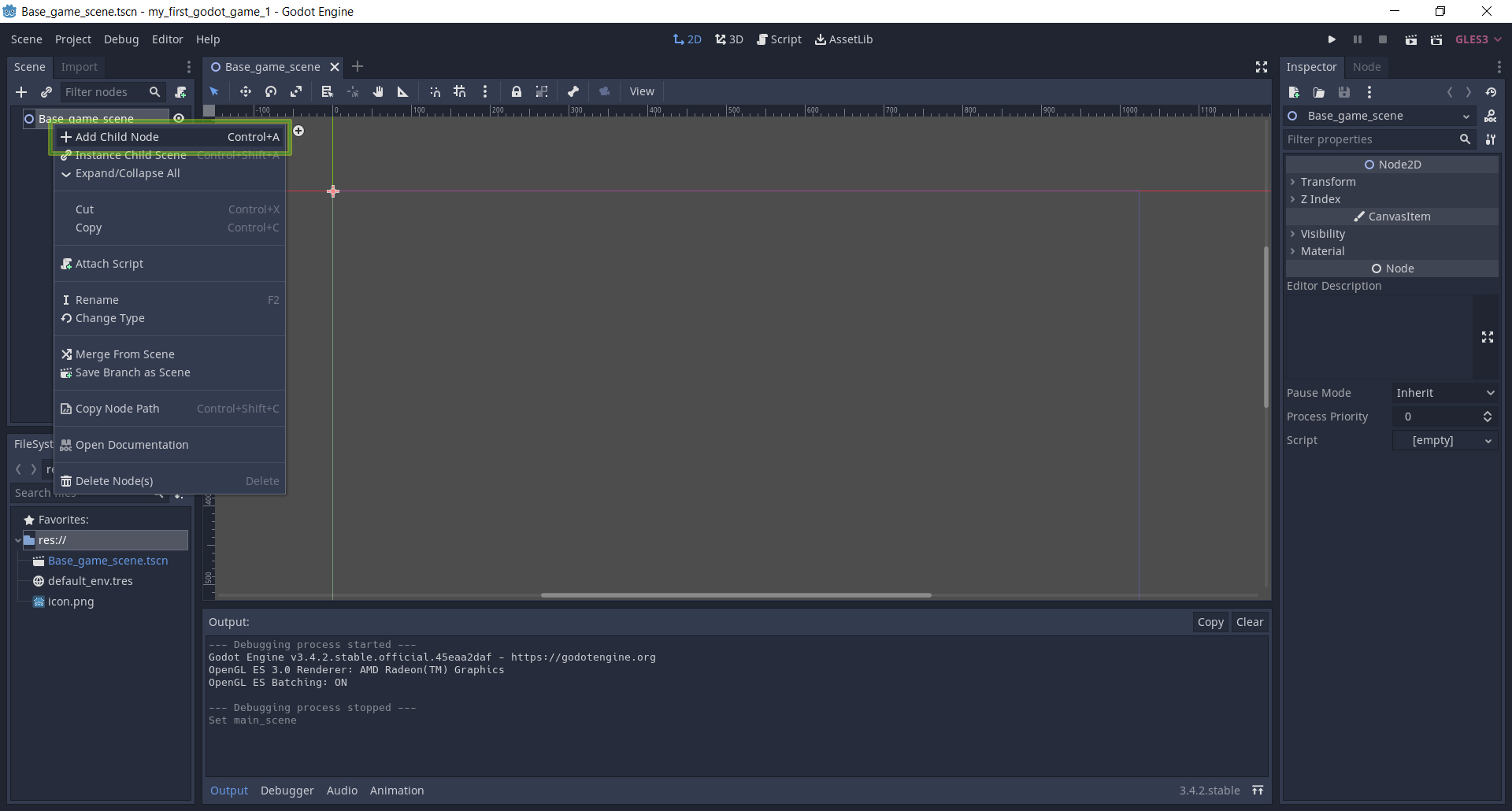Choose the Pan Mode hand tool
This screenshot has height=811, width=1512.
378,91
